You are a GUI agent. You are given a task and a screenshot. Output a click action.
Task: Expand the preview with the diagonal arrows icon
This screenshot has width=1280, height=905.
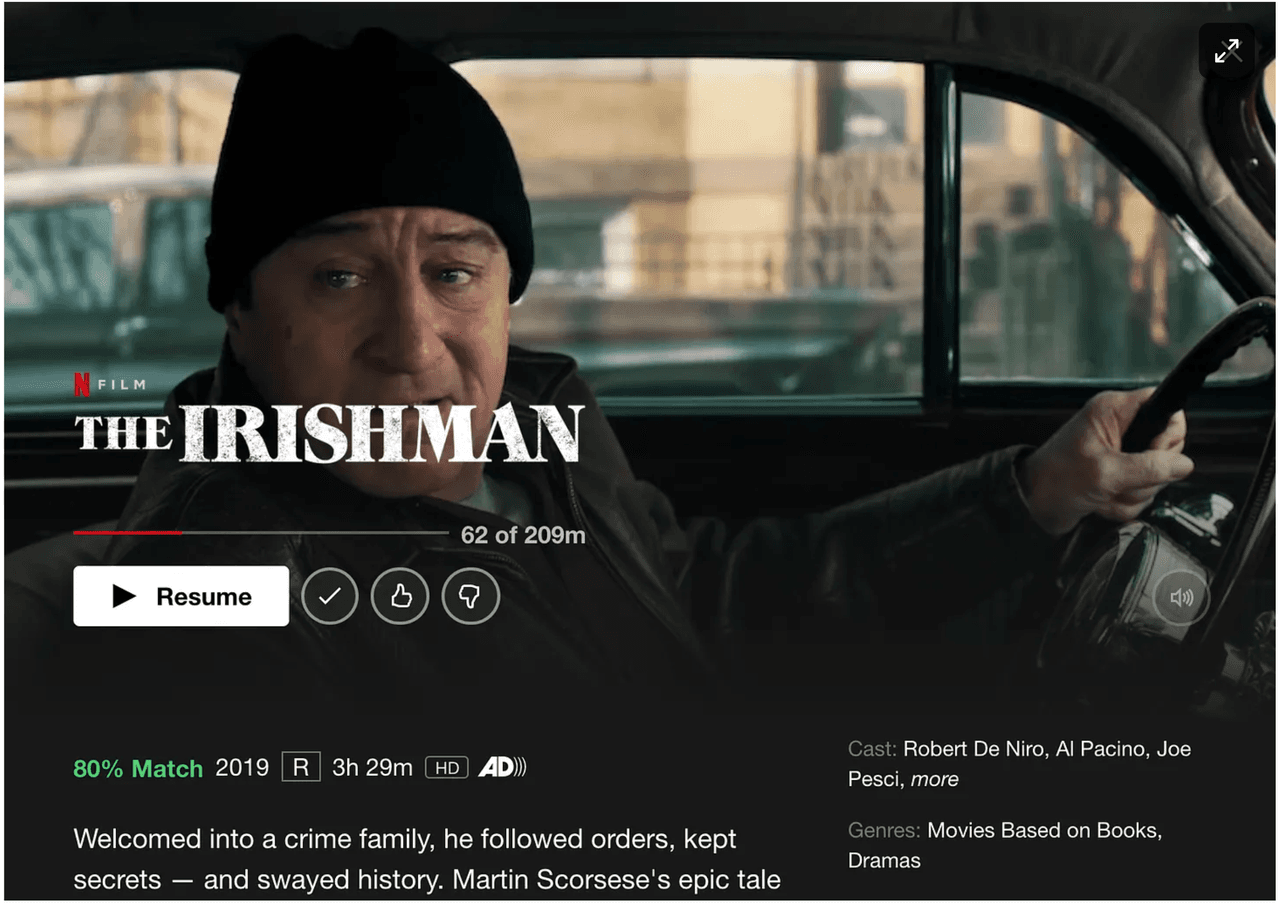(1227, 51)
